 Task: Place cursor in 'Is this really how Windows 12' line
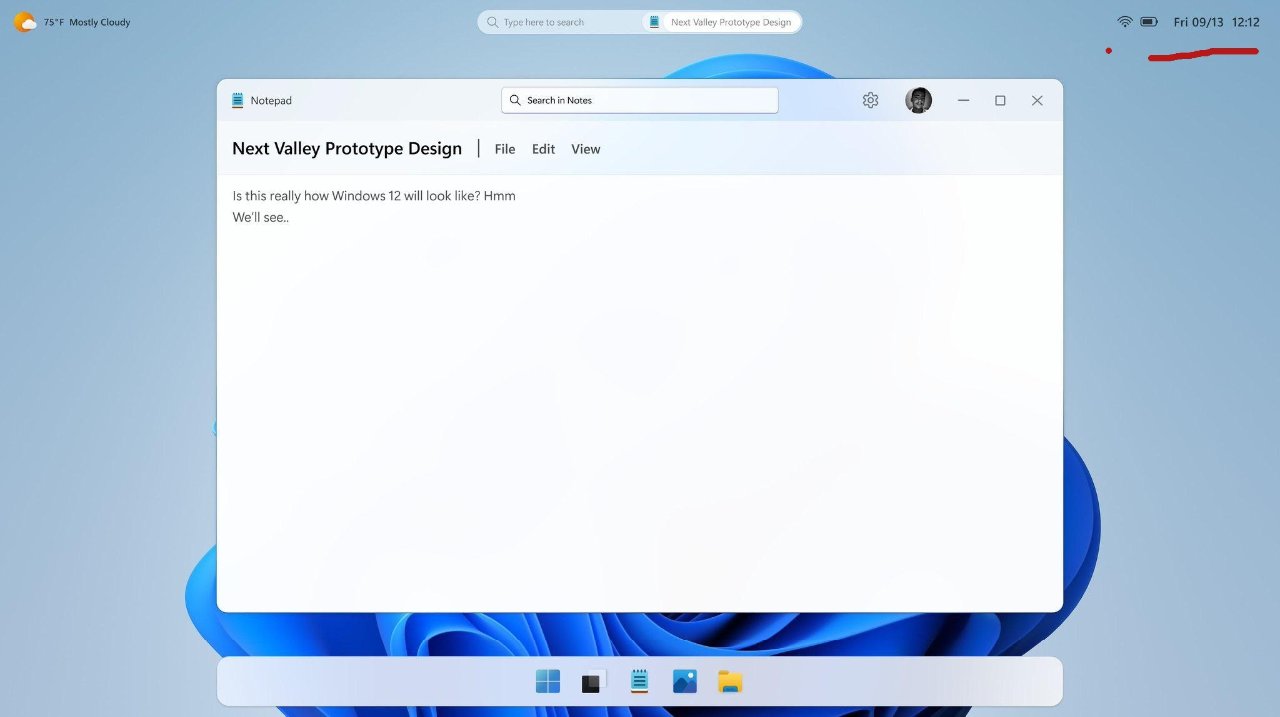pos(374,196)
